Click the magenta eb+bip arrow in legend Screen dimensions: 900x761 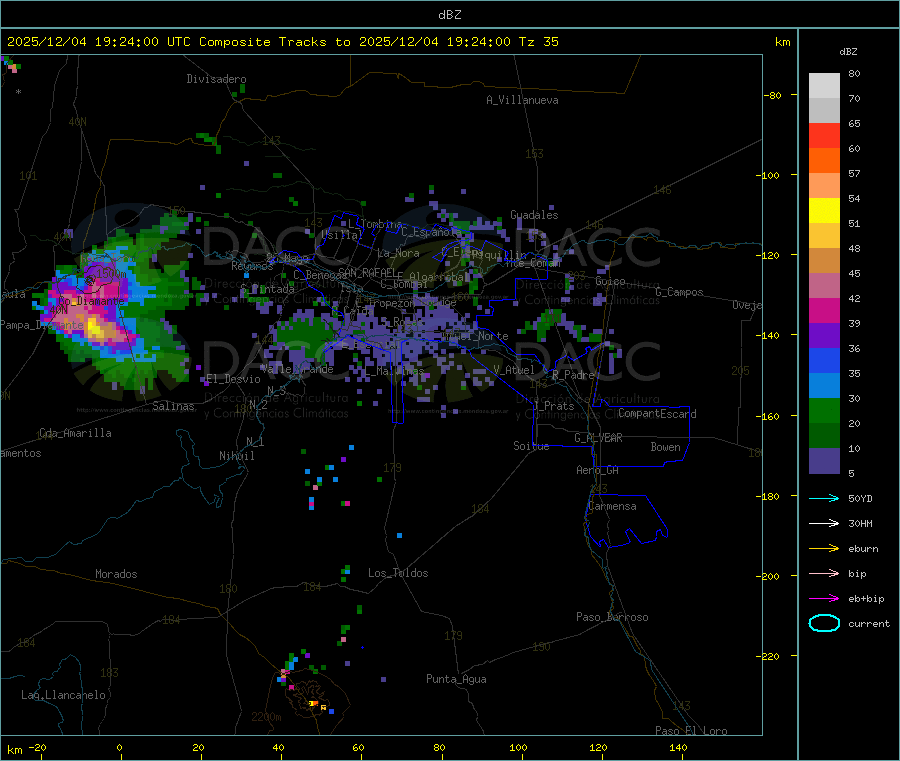(x=824, y=599)
